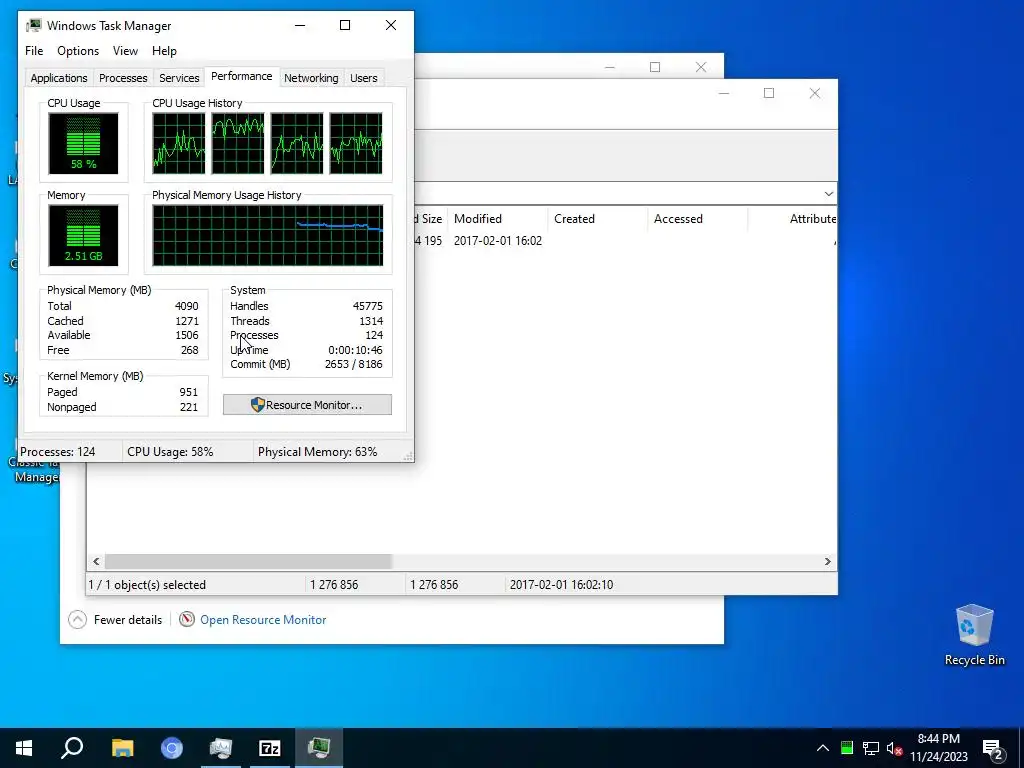Click 'Physical Memory: 63%' in status bar

click(x=317, y=452)
